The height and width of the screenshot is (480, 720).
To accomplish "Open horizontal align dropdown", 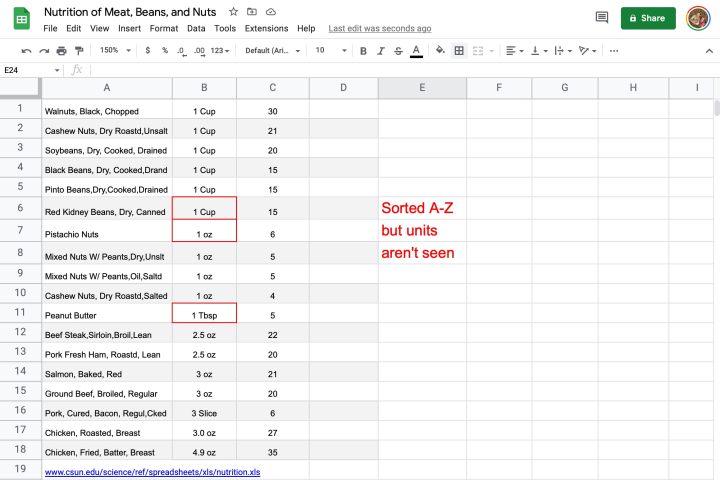I will point(514,51).
